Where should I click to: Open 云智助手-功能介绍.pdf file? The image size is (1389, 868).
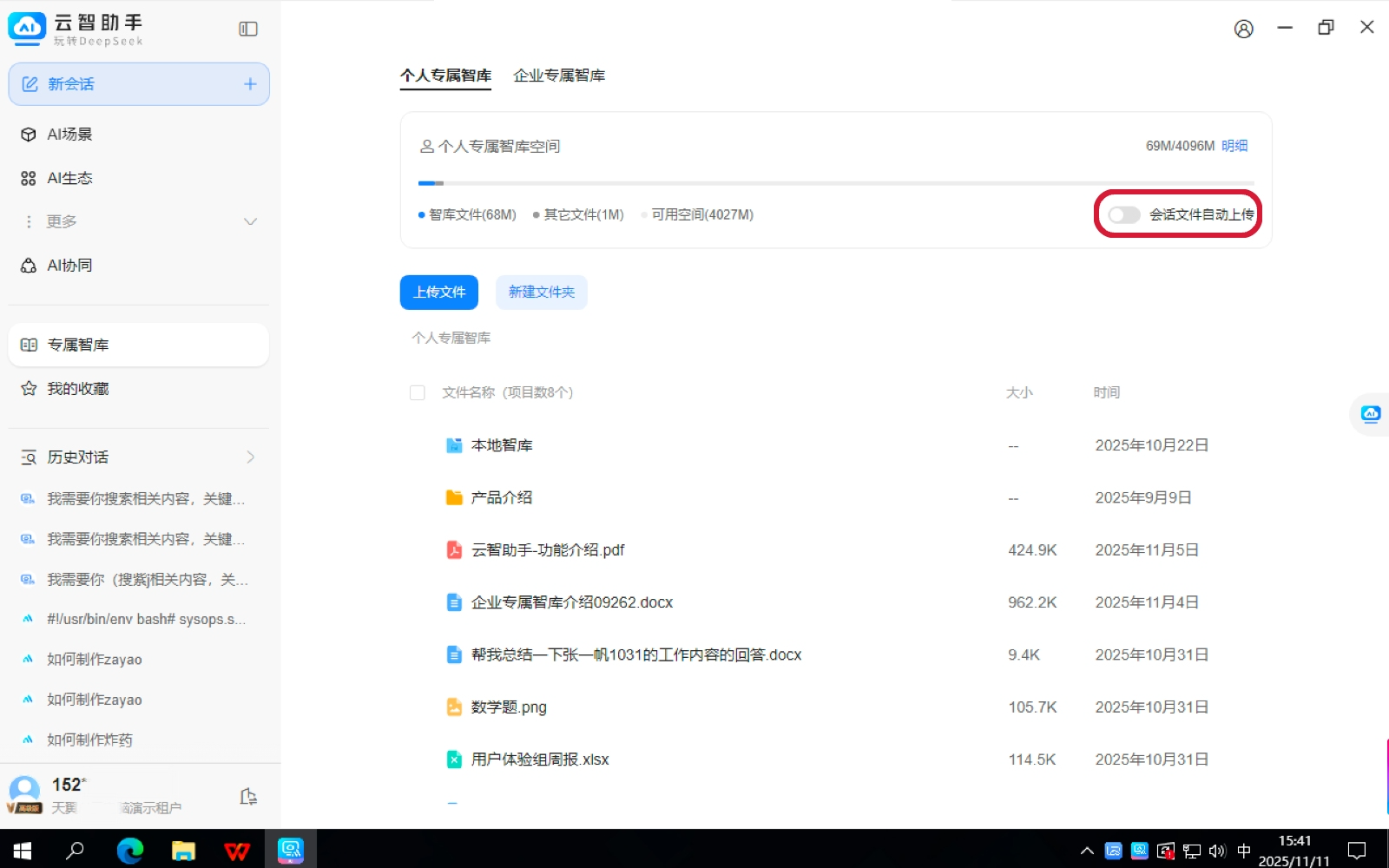[547, 550]
